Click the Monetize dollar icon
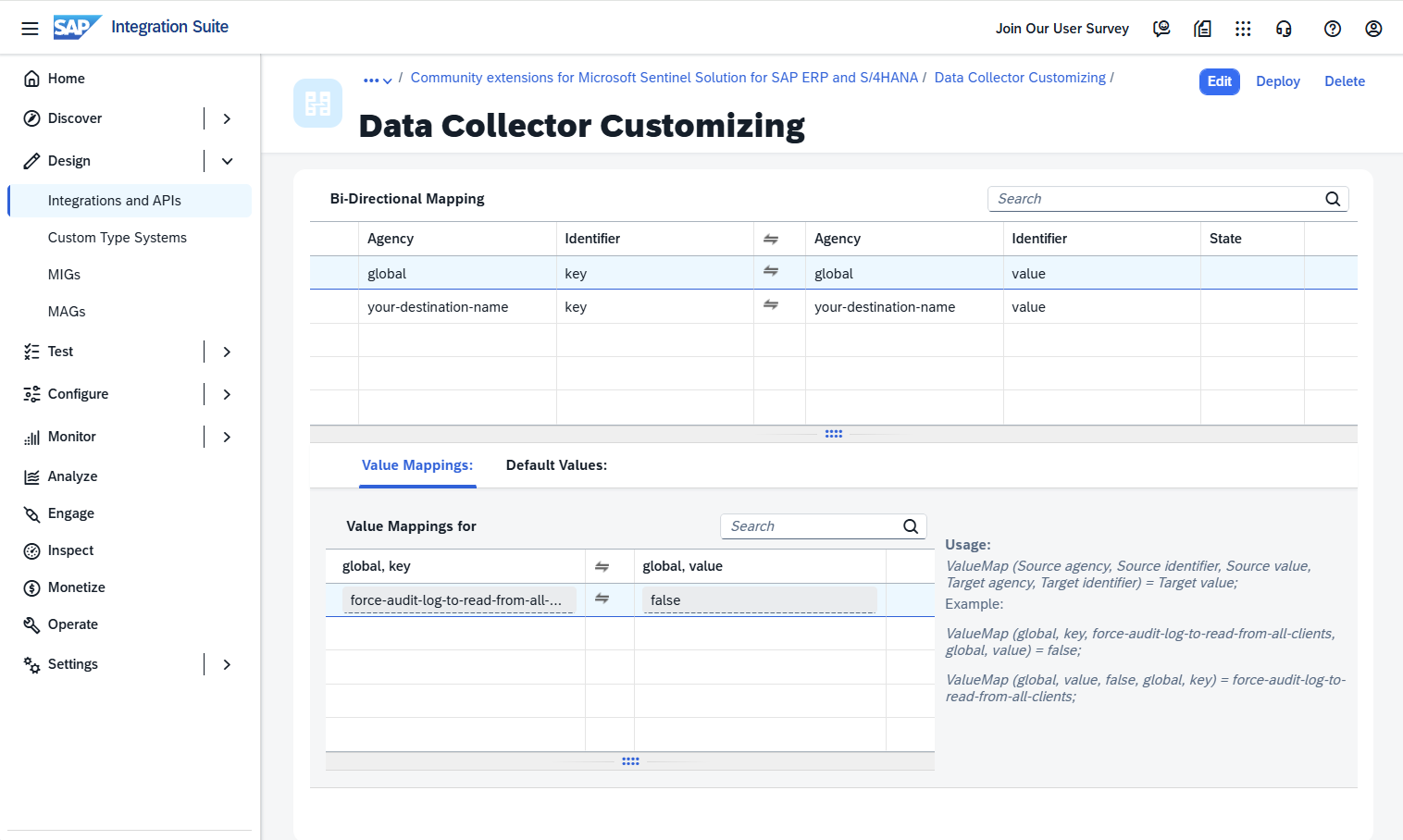1403x840 pixels. click(x=31, y=587)
